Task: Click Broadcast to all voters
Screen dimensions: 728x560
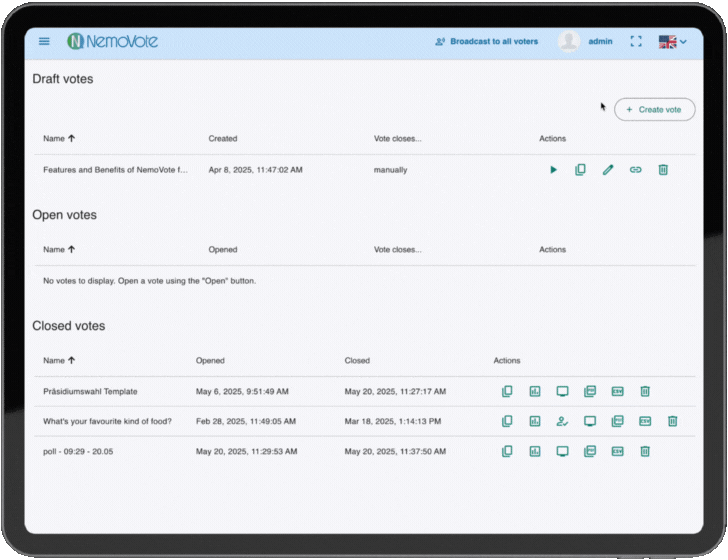Action: tap(487, 41)
